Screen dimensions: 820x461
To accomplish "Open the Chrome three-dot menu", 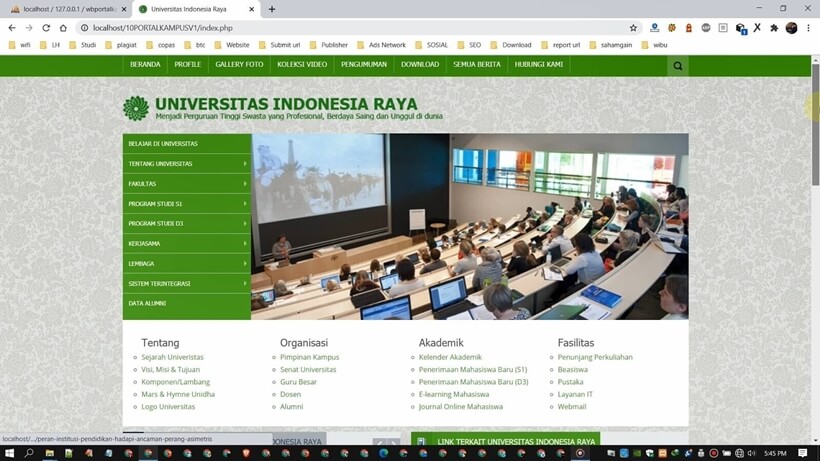I will (x=808, y=28).
